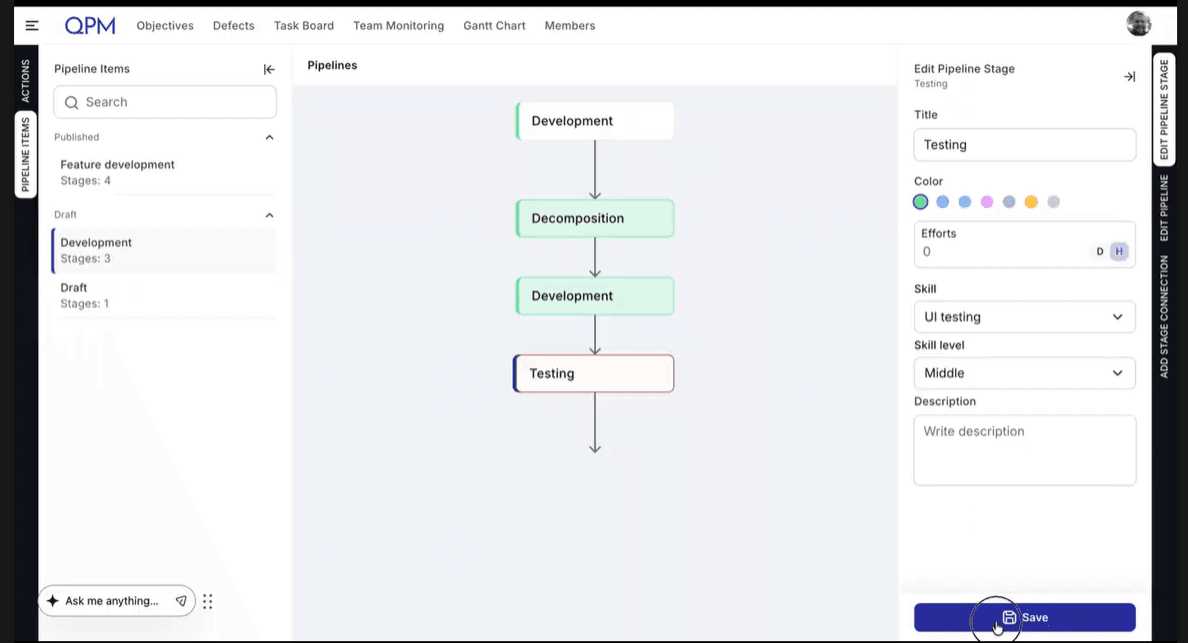The width and height of the screenshot is (1188, 643).
Task: Click the Title field containing Testing
Action: click(1024, 144)
